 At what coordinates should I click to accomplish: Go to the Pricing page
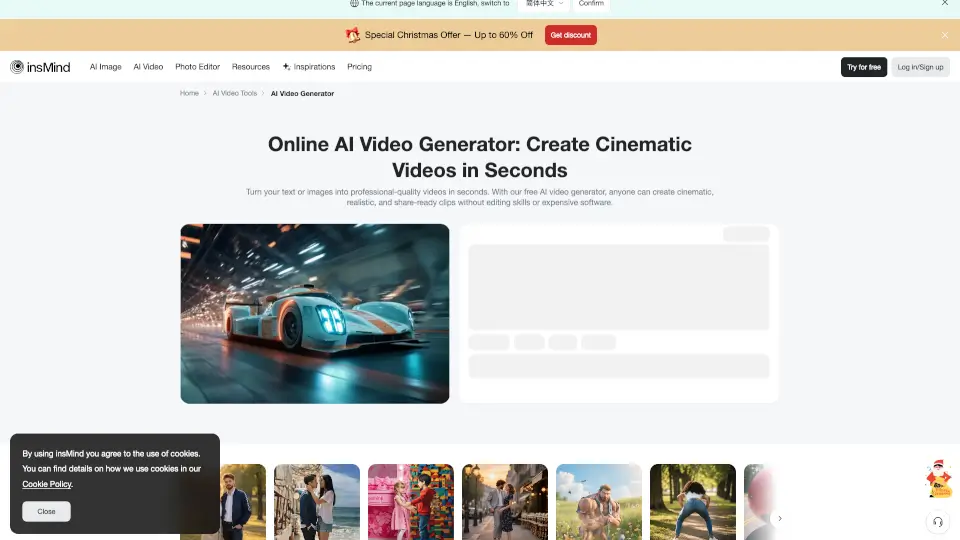(359, 67)
